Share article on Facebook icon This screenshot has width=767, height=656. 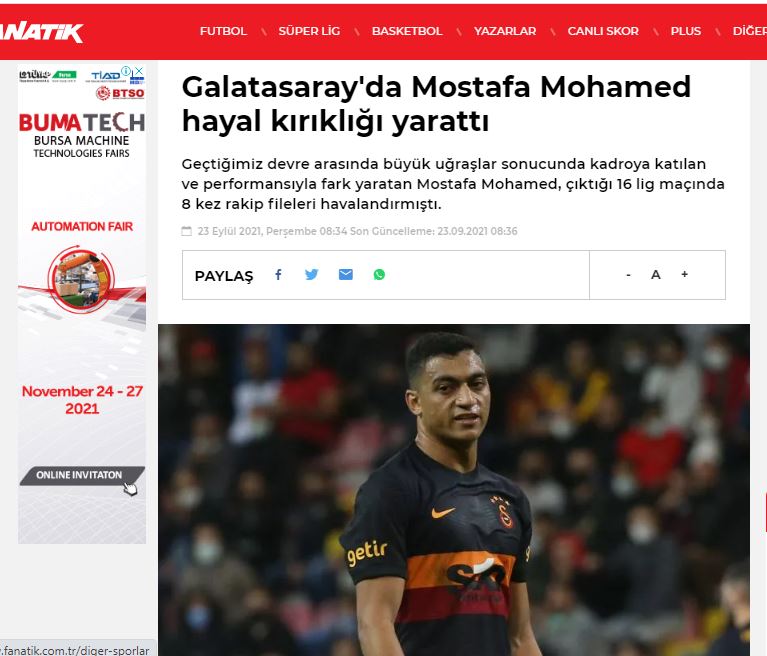278,274
